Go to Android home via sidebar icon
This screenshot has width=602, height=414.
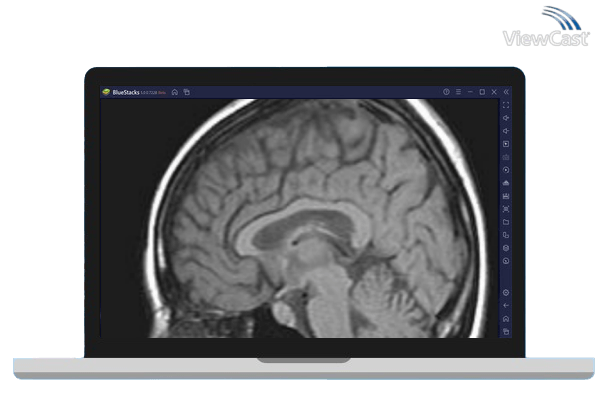(506, 319)
